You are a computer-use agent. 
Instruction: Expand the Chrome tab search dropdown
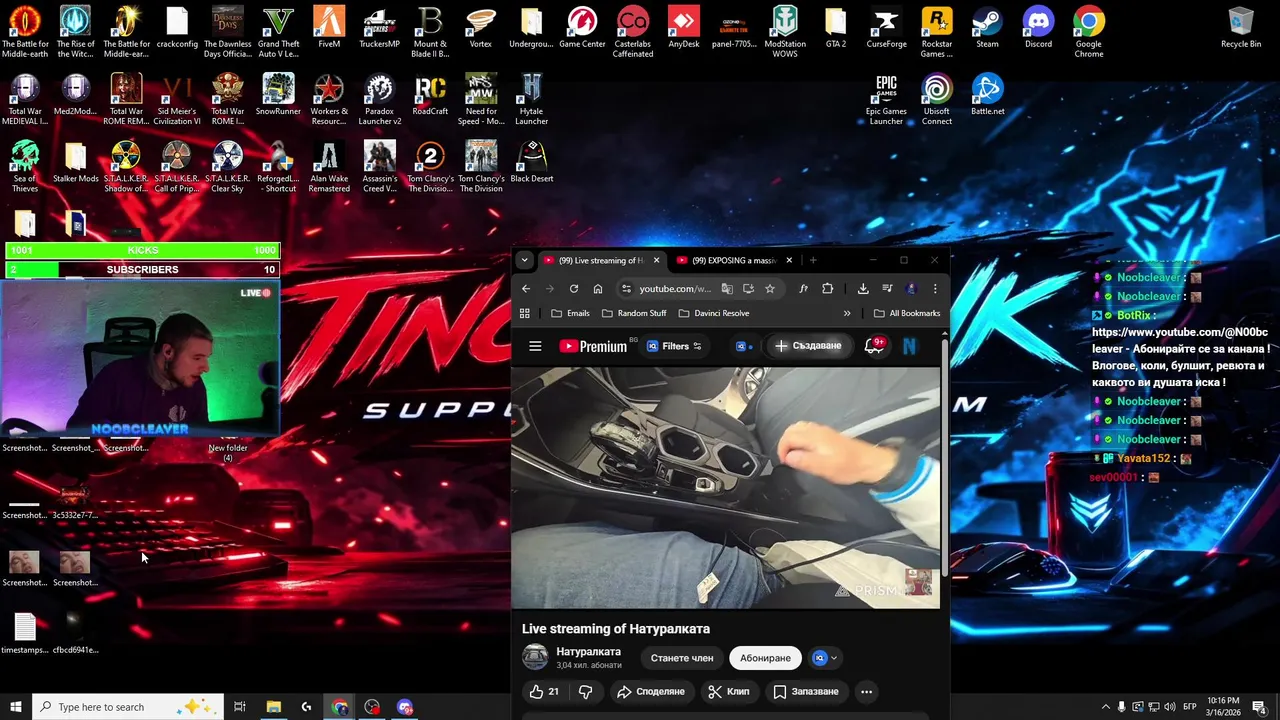[x=524, y=260]
